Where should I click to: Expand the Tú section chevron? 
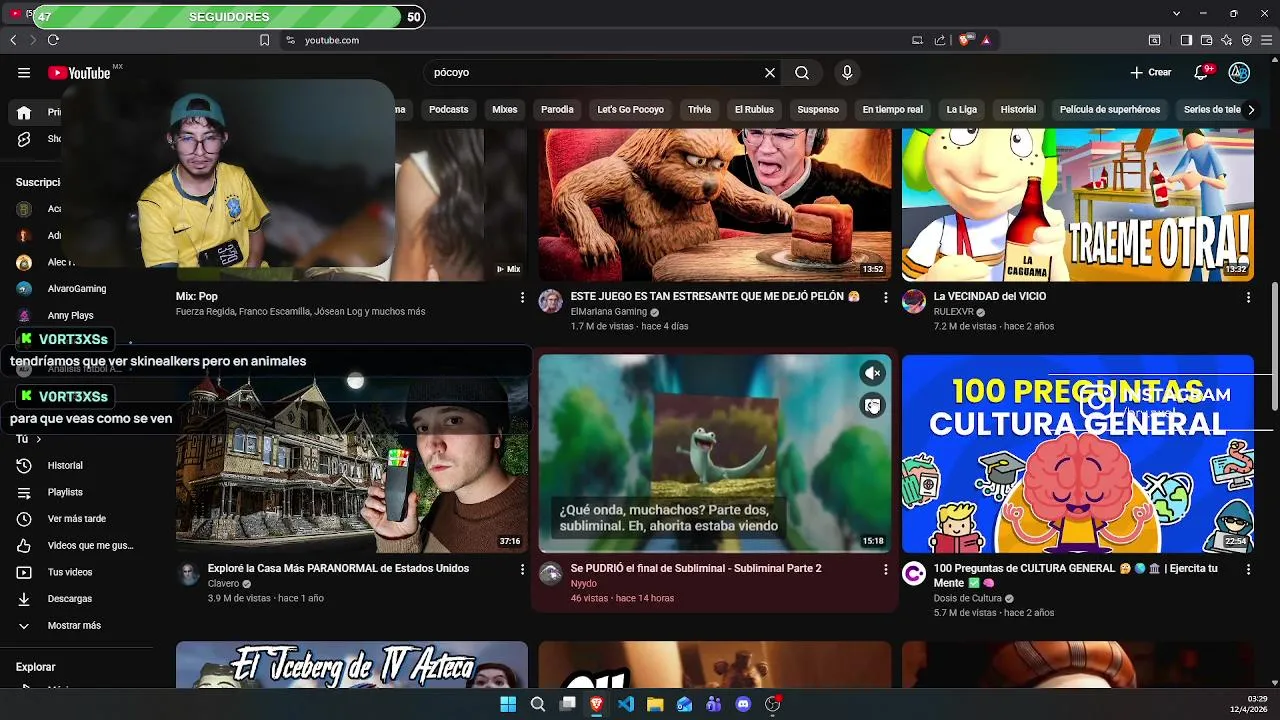(38, 439)
